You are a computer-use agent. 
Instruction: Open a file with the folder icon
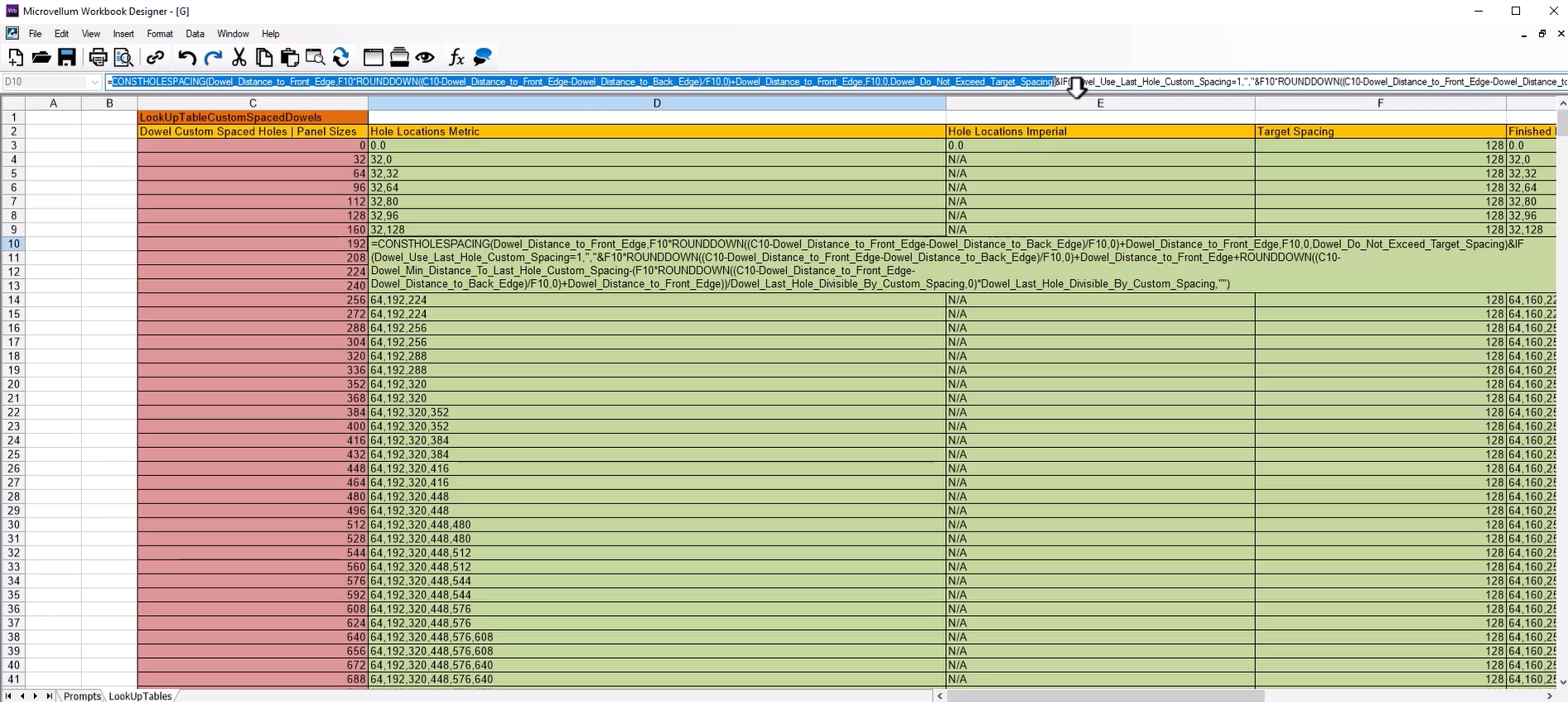(x=41, y=57)
